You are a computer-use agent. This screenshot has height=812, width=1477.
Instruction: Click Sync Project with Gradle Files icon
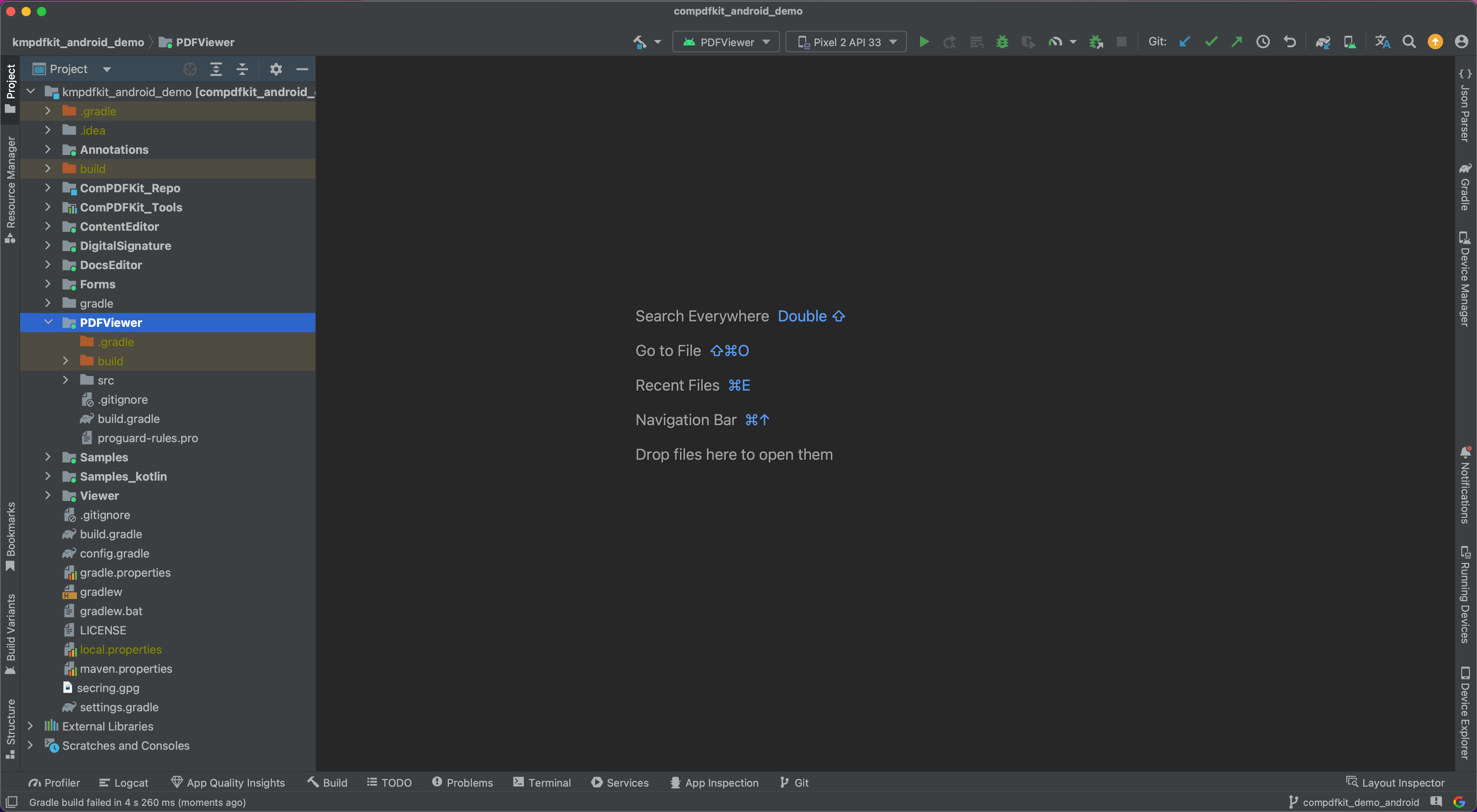point(1323,42)
